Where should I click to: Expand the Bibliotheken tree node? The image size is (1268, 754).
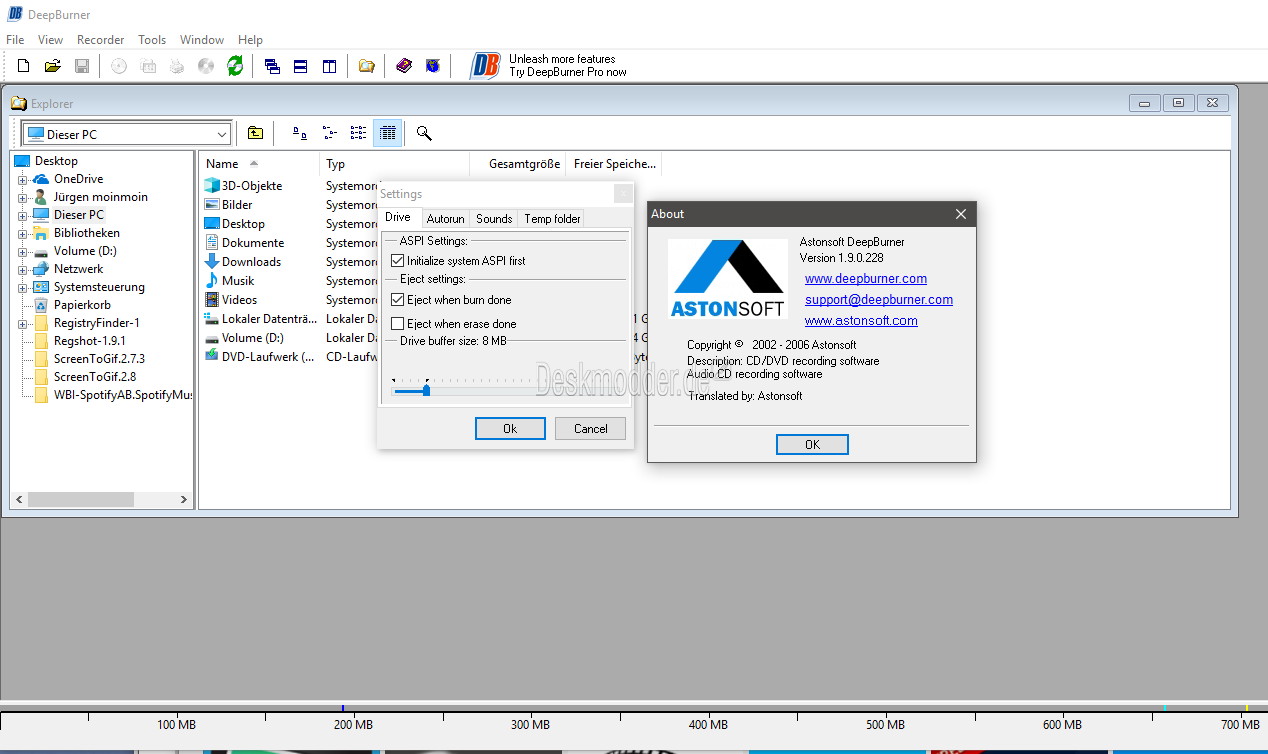pos(22,233)
